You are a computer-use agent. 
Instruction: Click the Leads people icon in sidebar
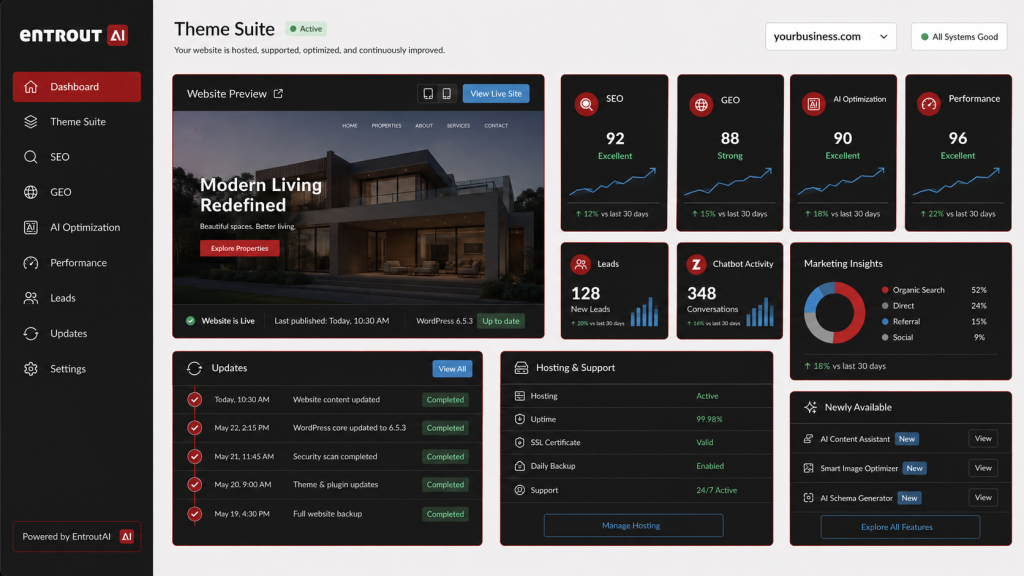pyautogui.click(x=31, y=298)
